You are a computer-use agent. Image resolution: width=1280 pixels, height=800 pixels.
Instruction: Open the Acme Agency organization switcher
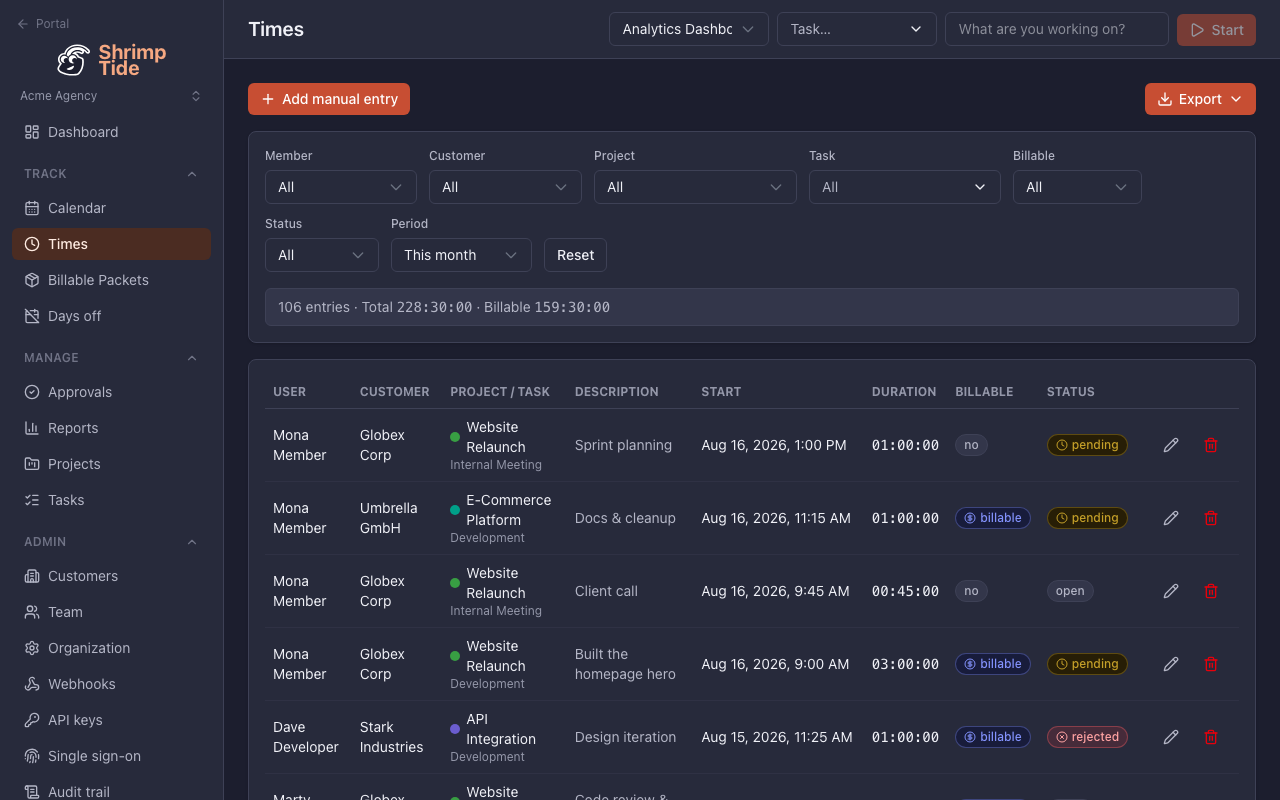(111, 96)
